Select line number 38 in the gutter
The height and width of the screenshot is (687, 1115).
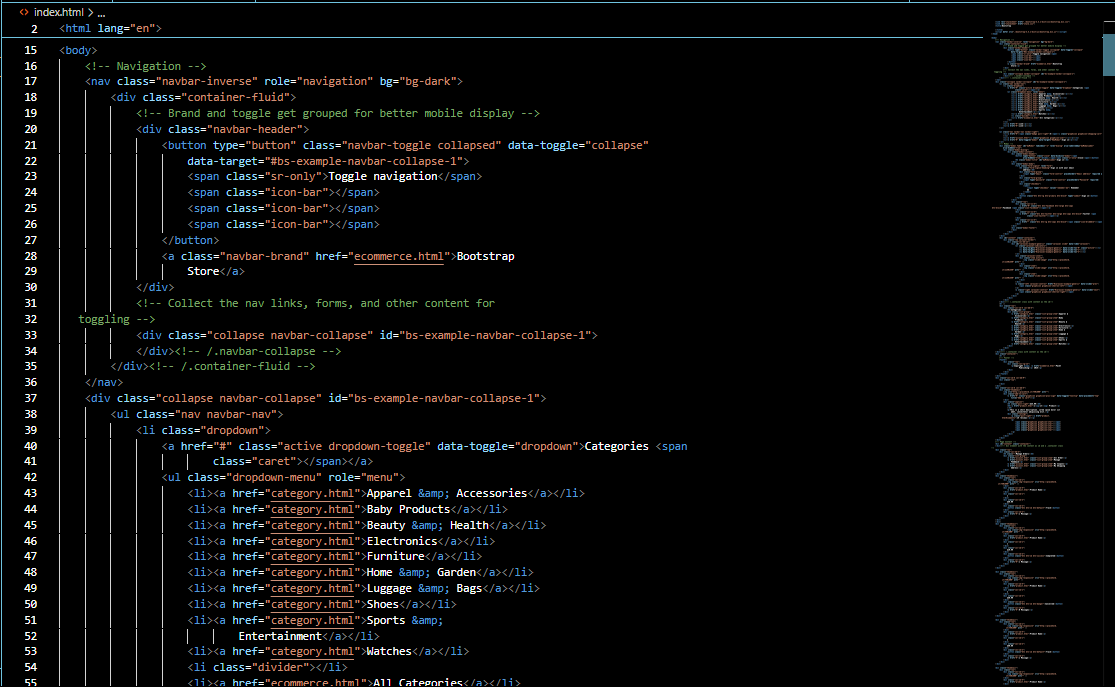coord(30,414)
